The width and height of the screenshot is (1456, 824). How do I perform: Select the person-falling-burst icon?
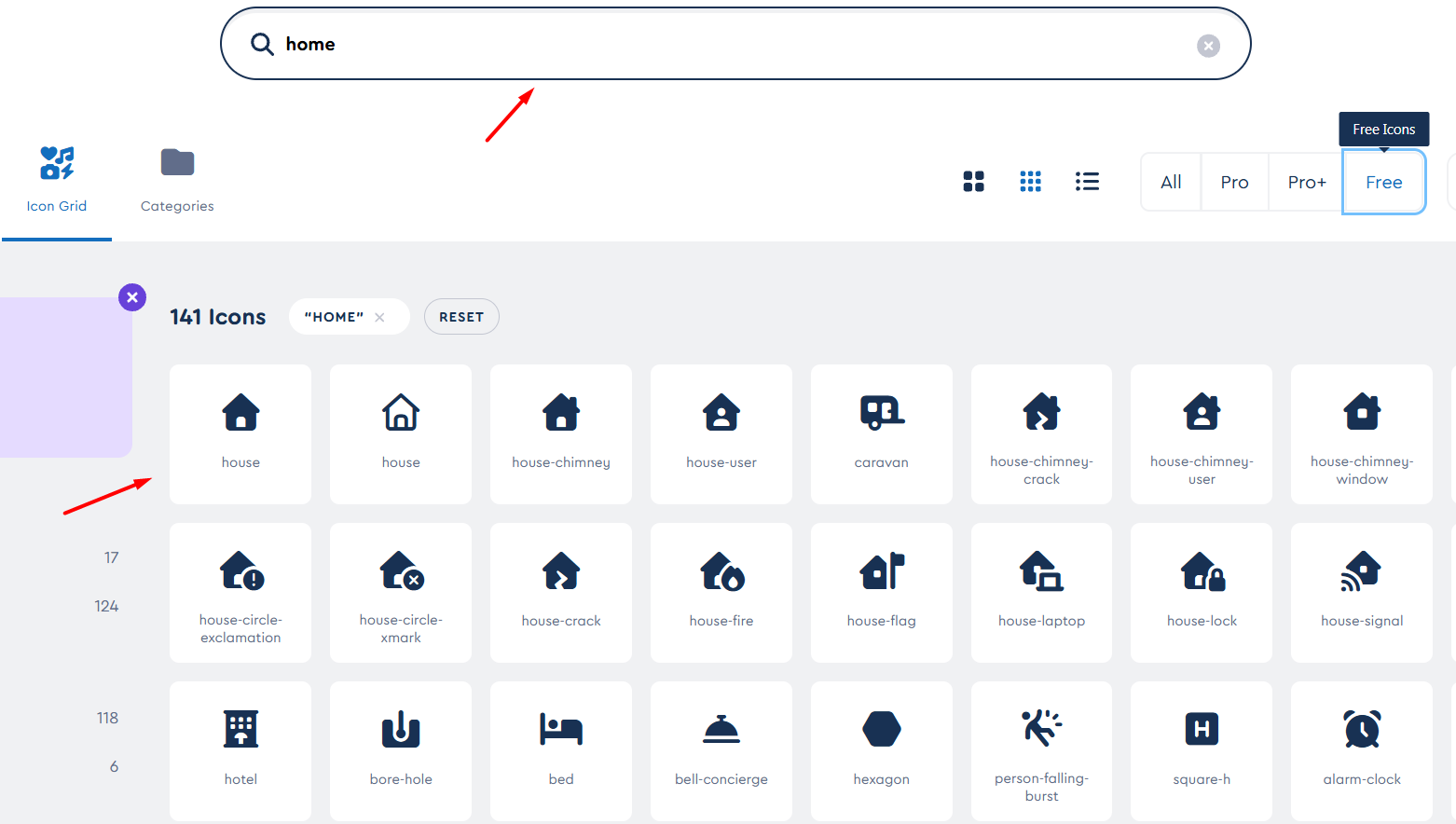tap(1041, 751)
